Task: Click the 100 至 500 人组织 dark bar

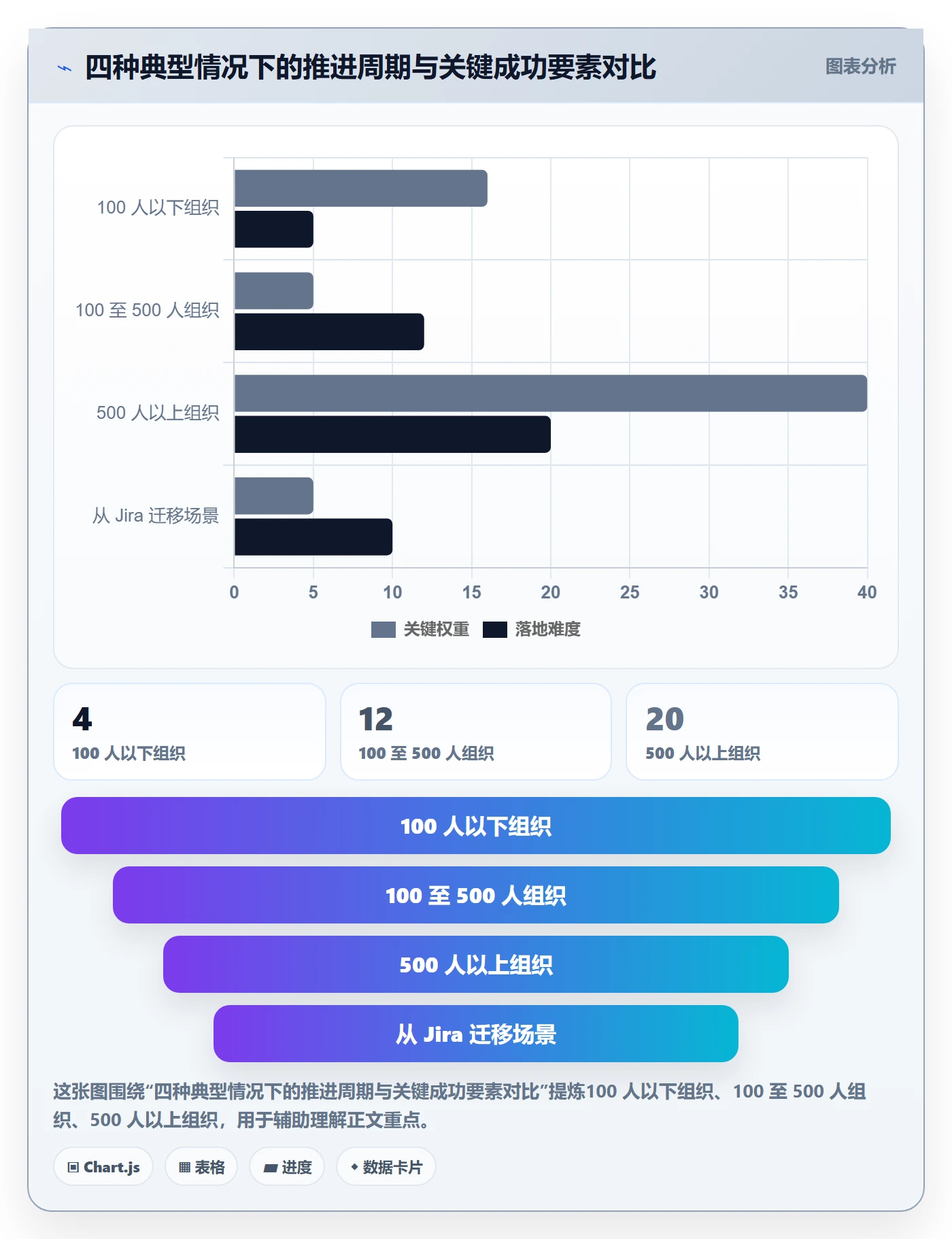Action: pos(329,332)
